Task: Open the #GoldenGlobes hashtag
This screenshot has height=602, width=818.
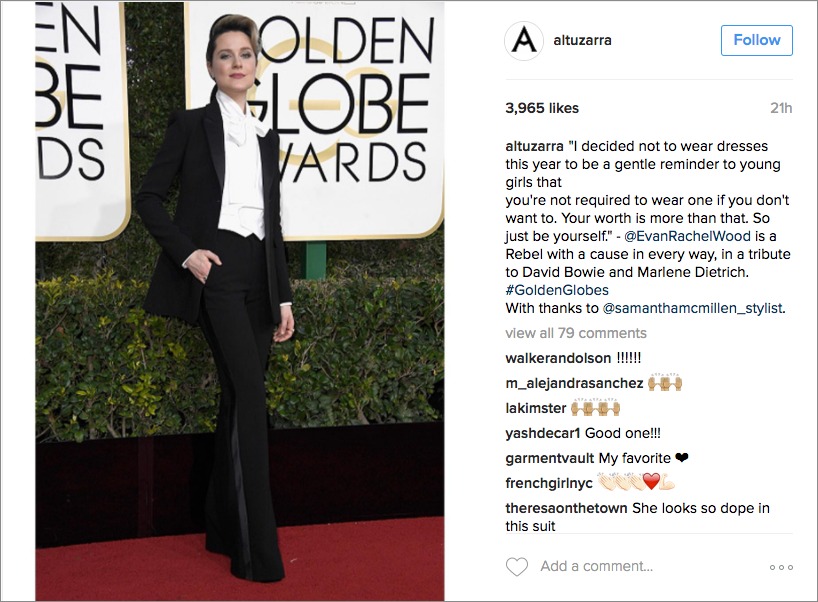Action: (557, 290)
